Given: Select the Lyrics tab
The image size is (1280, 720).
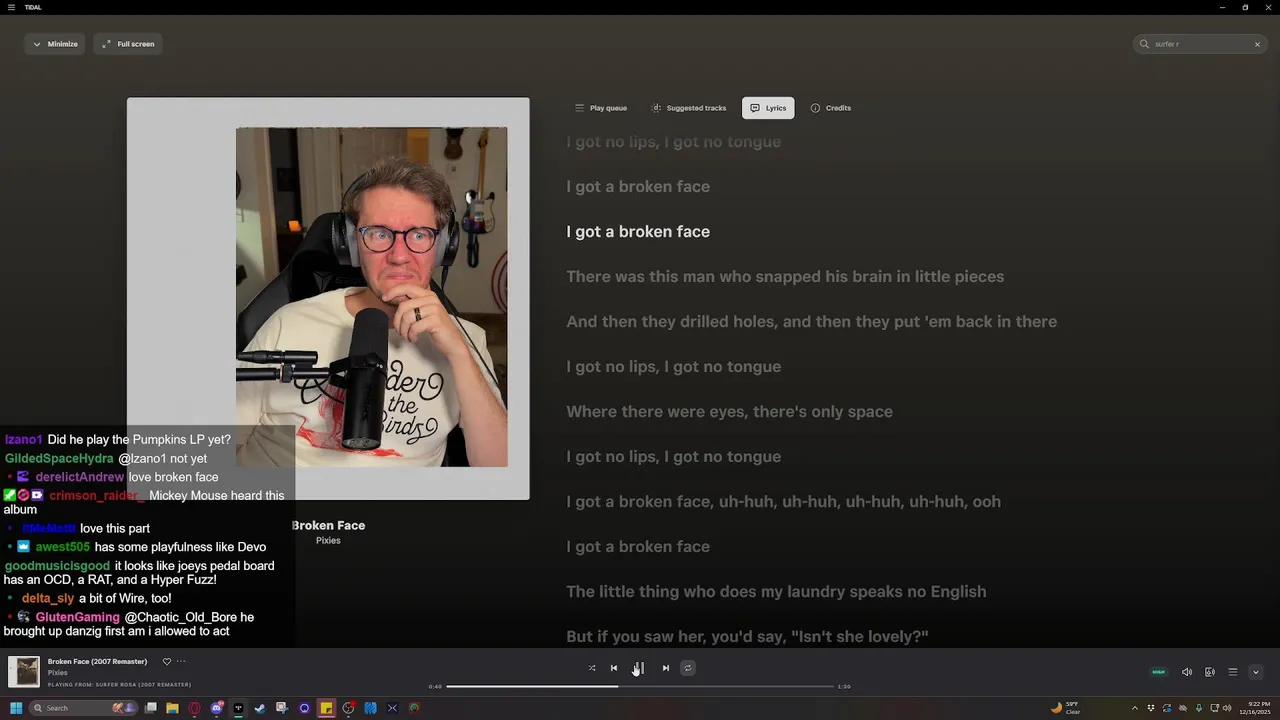Looking at the screenshot, I should click(x=768, y=108).
